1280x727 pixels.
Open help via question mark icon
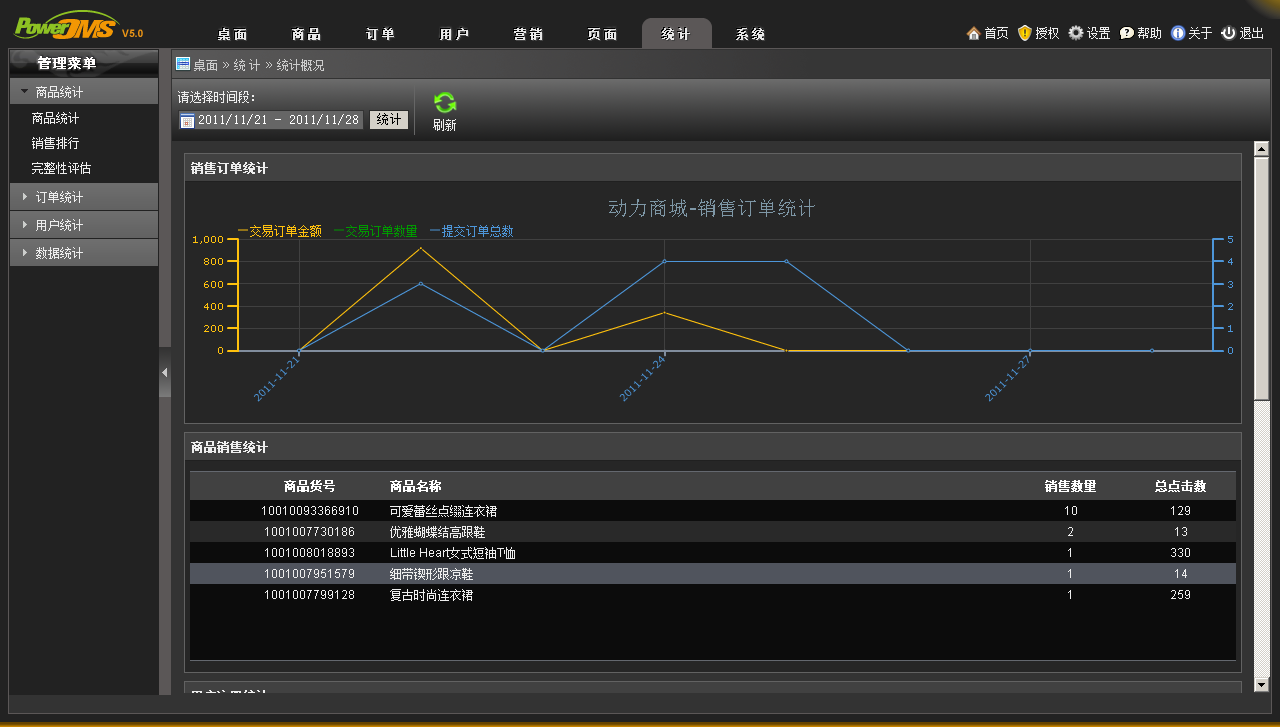point(1127,33)
